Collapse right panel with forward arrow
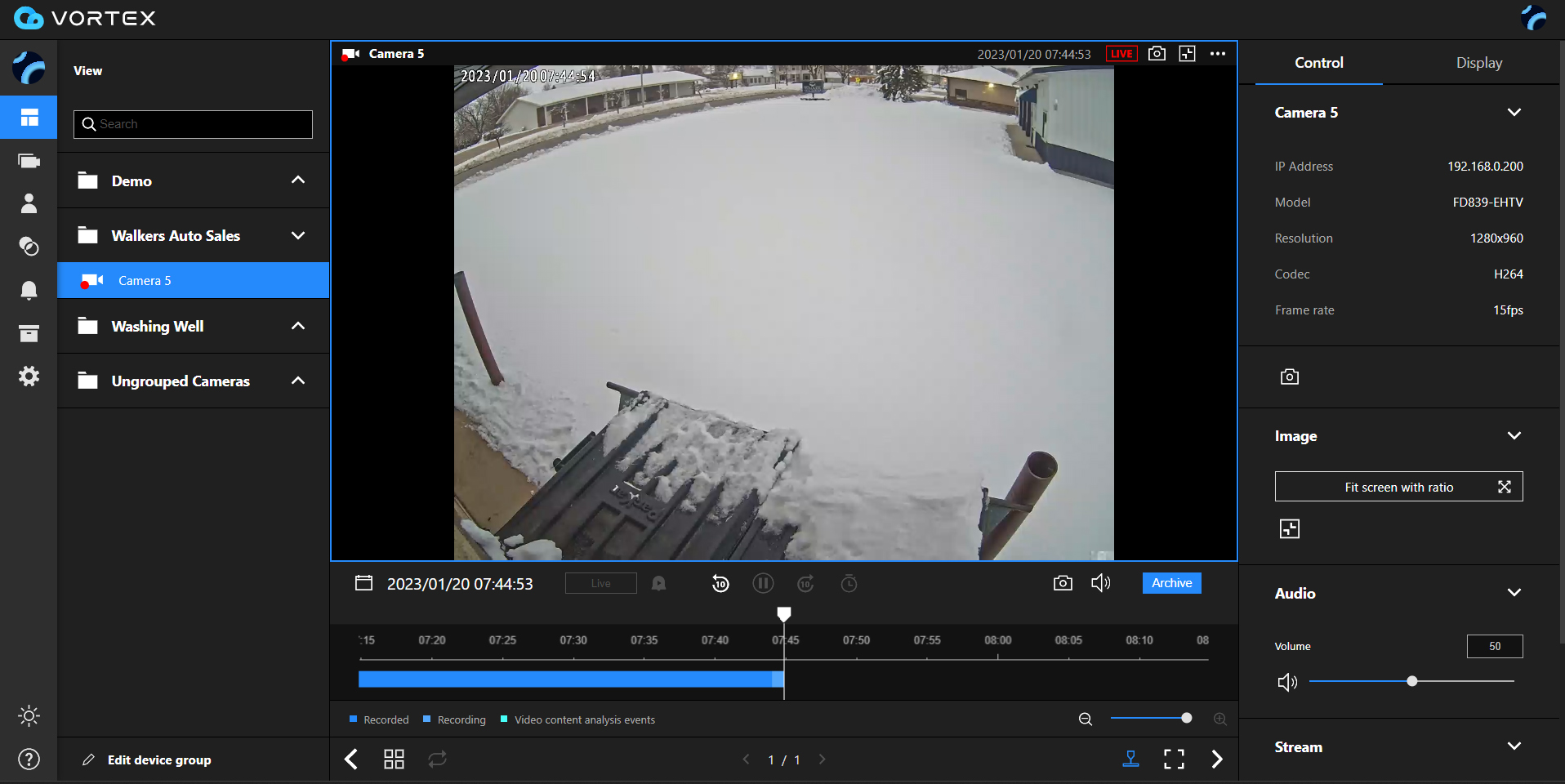 [x=1217, y=759]
